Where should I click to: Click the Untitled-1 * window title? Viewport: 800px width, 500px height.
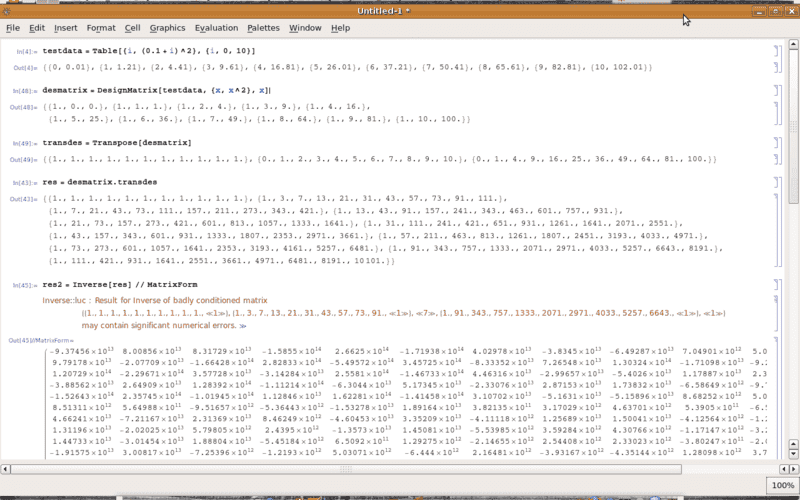pos(384,11)
